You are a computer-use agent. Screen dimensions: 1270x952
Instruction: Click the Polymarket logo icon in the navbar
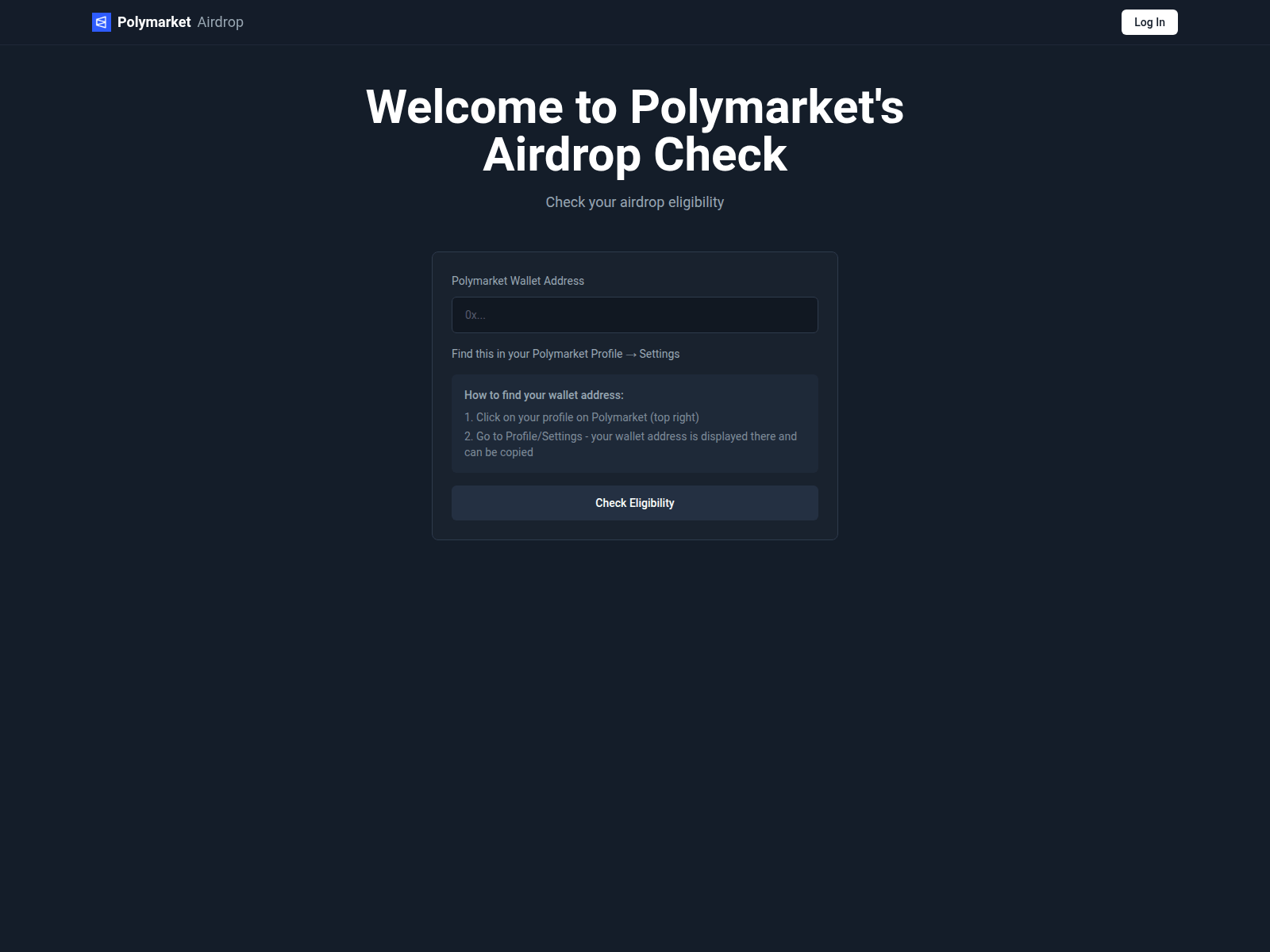coord(100,22)
